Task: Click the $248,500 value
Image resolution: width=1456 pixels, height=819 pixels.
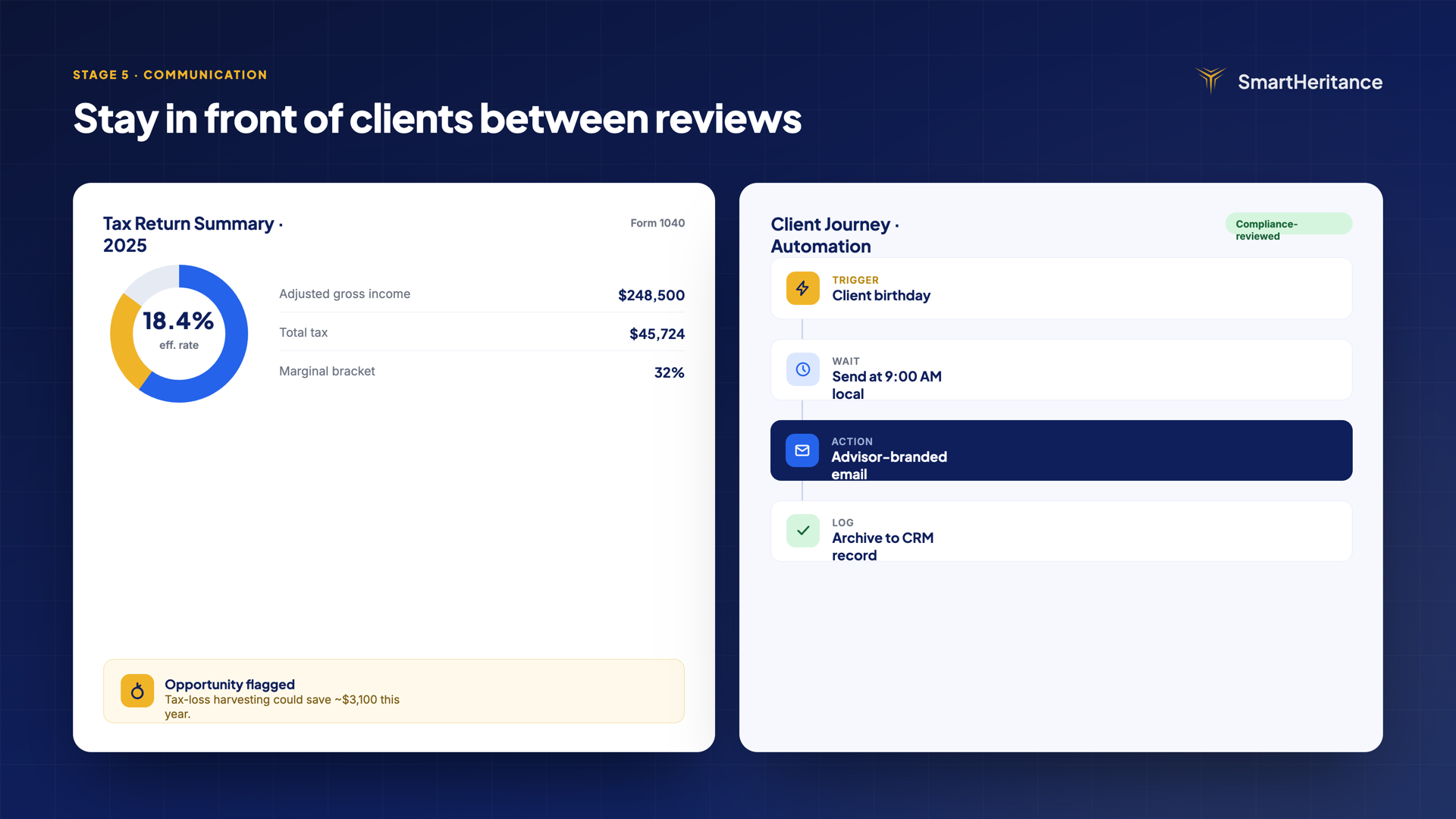Action: 651,295
